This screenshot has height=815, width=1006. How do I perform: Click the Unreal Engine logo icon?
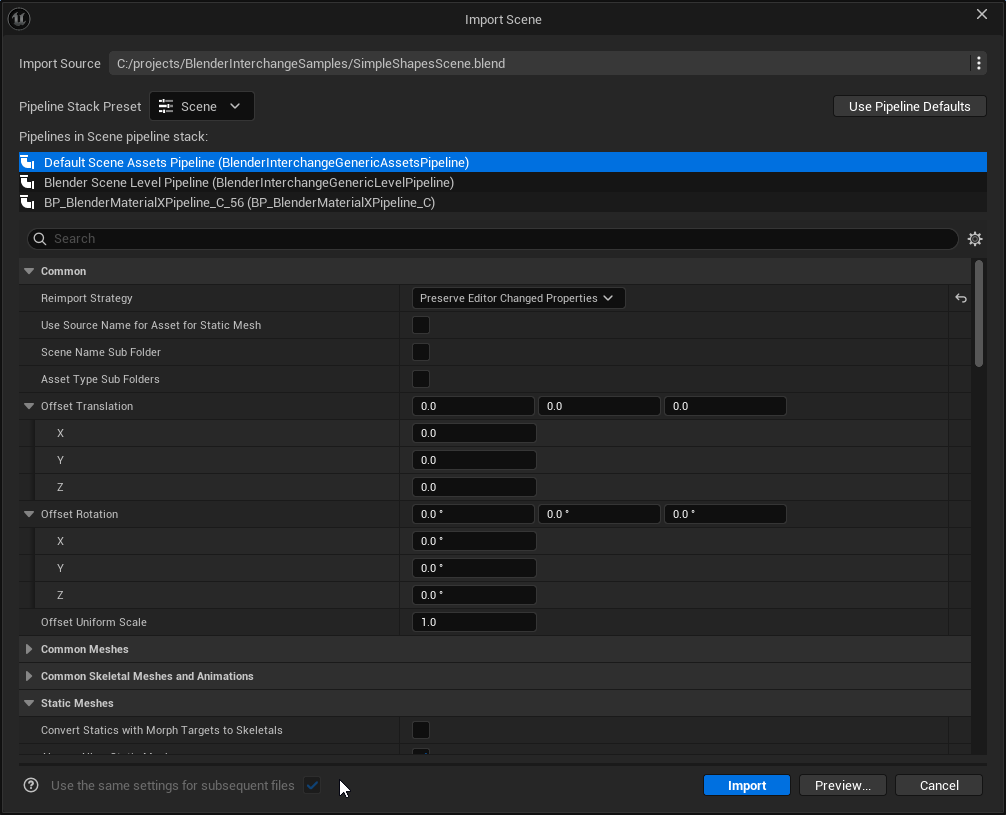(19, 19)
